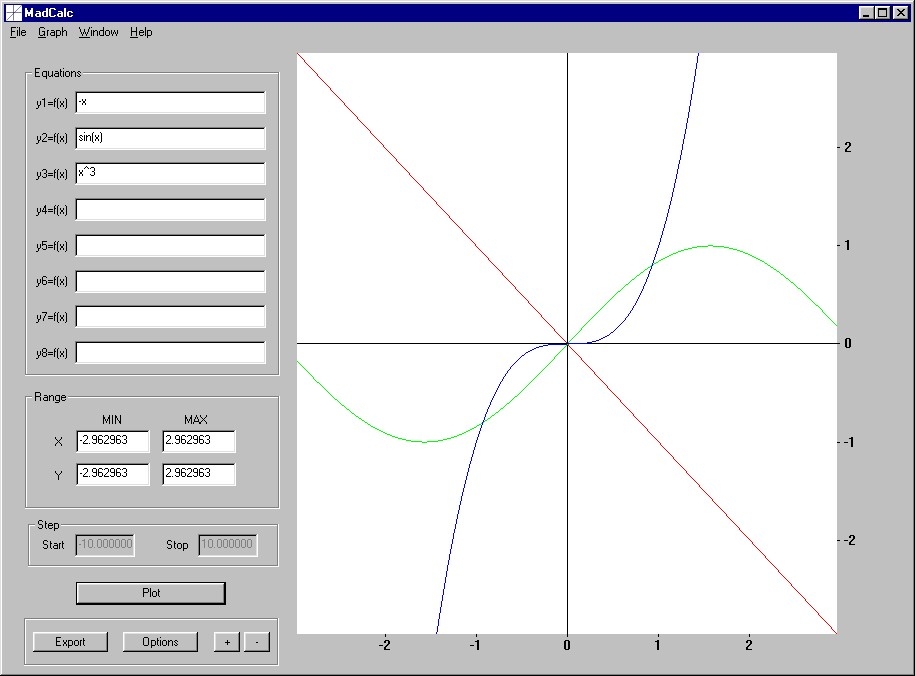This screenshot has width=915, height=676.
Task: Click the graph origin where axes cross
Action: (567, 344)
